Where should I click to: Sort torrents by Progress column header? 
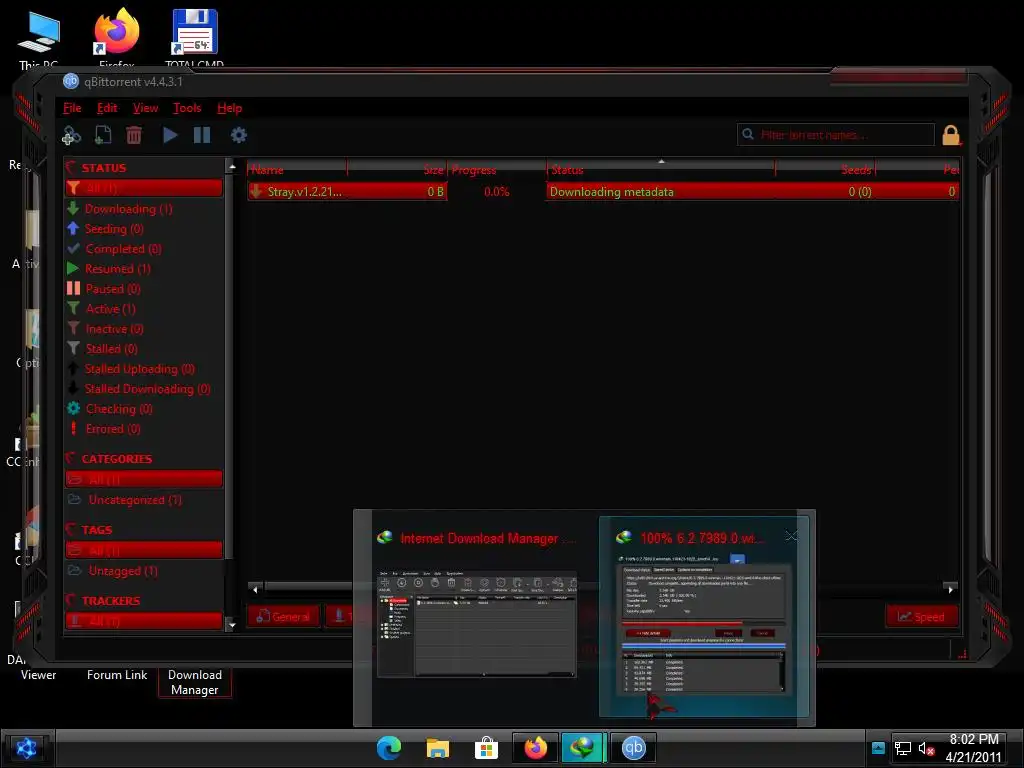click(496, 170)
